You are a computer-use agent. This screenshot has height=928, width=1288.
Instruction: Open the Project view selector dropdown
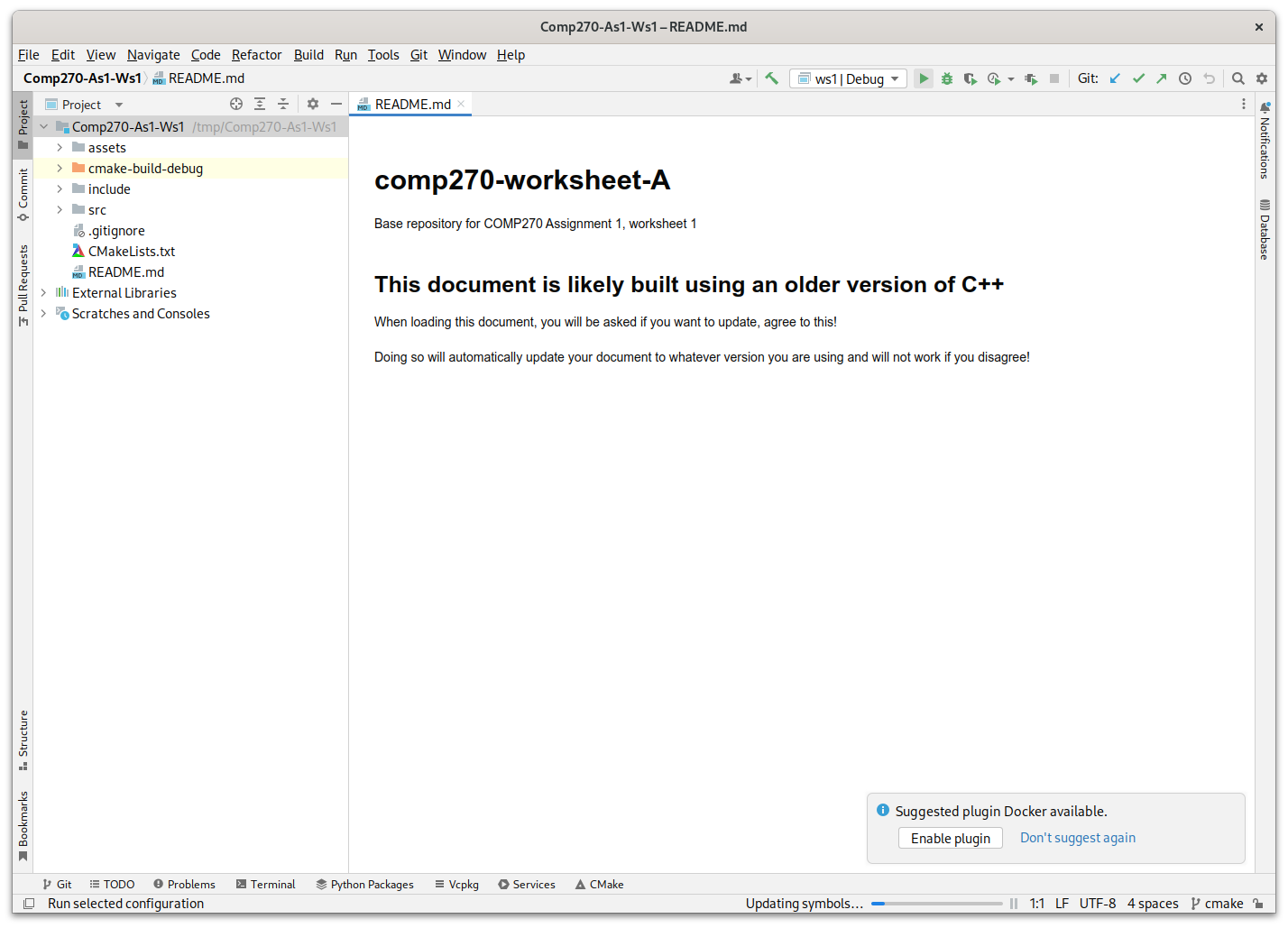pos(84,105)
